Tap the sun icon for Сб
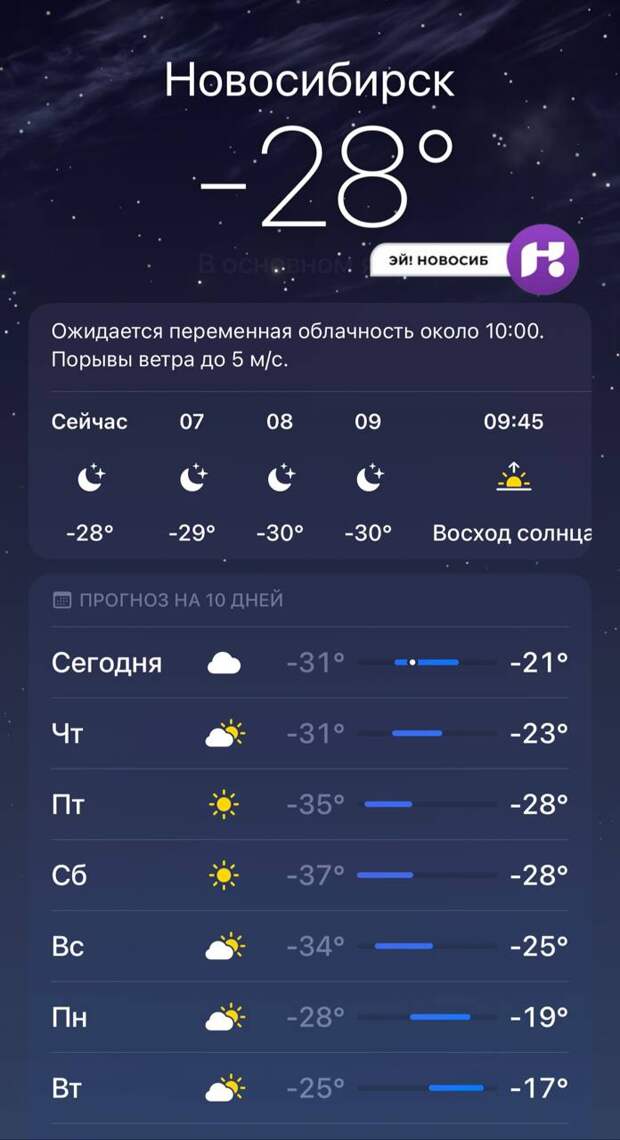 [x=224, y=875]
